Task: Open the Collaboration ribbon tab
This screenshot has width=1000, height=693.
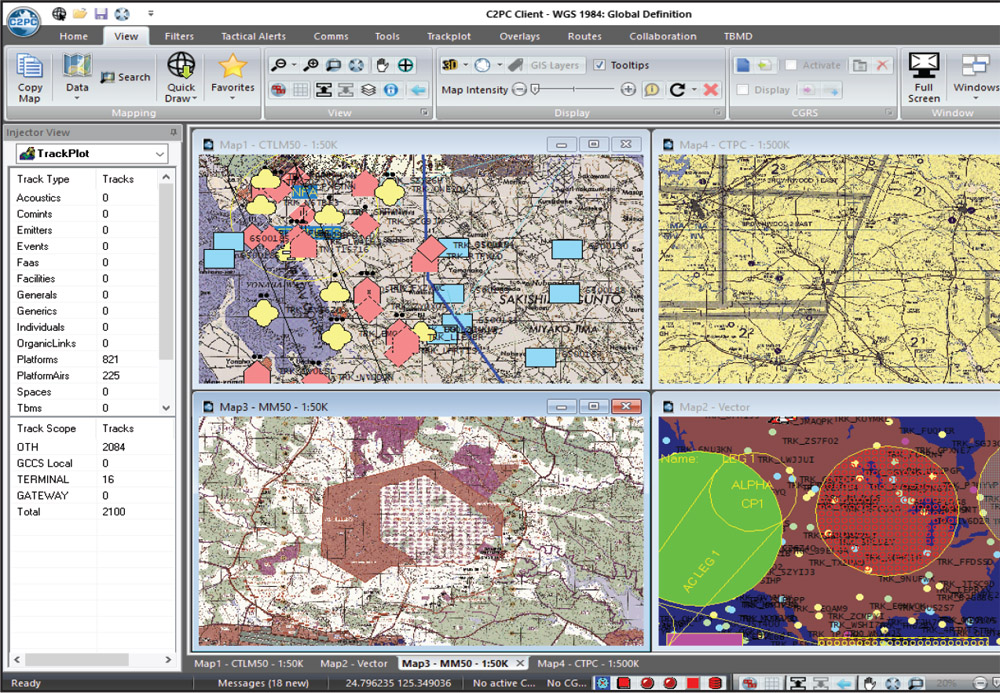Action: pyautogui.click(x=663, y=36)
